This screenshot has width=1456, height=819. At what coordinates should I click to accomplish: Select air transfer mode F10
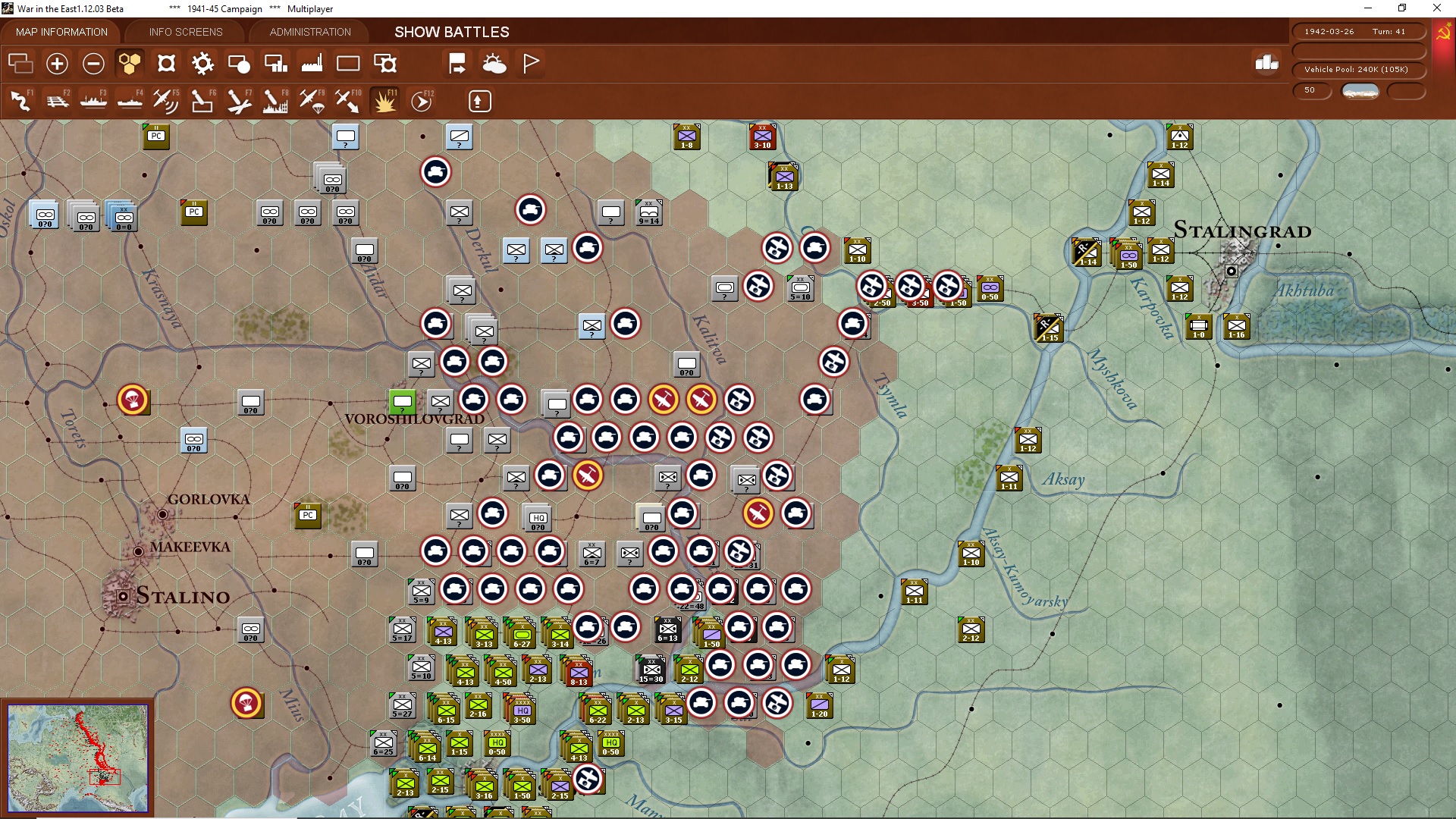[348, 101]
